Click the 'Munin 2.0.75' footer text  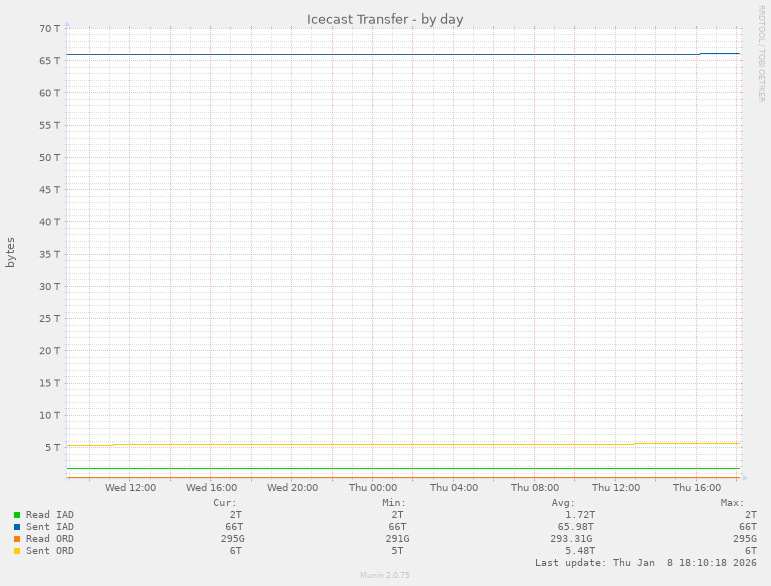[385, 576]
